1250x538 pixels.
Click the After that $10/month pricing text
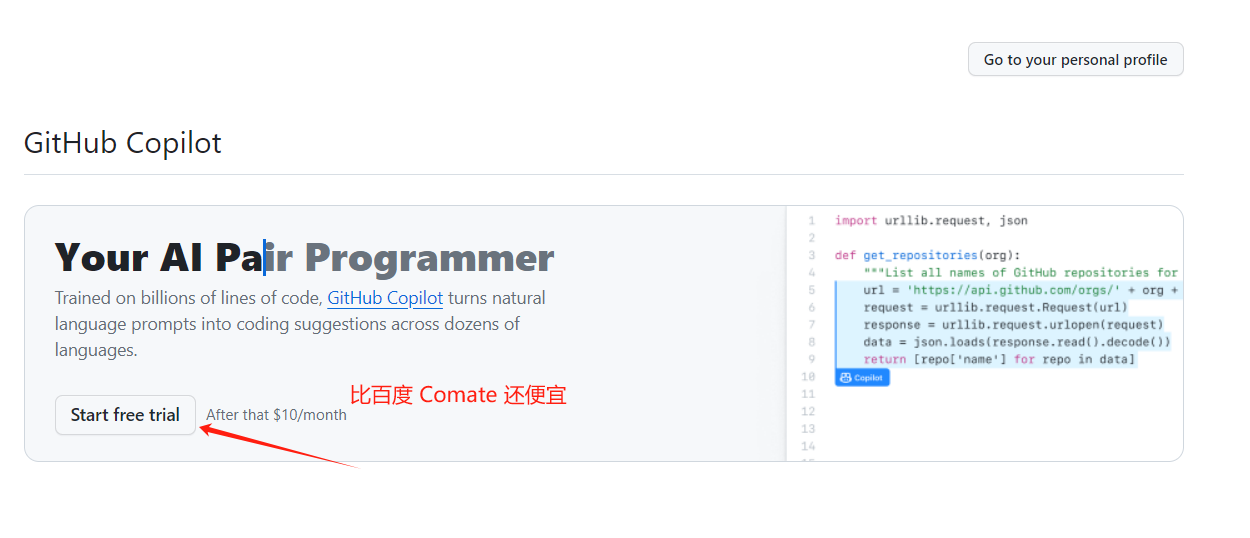coord(276,415)
